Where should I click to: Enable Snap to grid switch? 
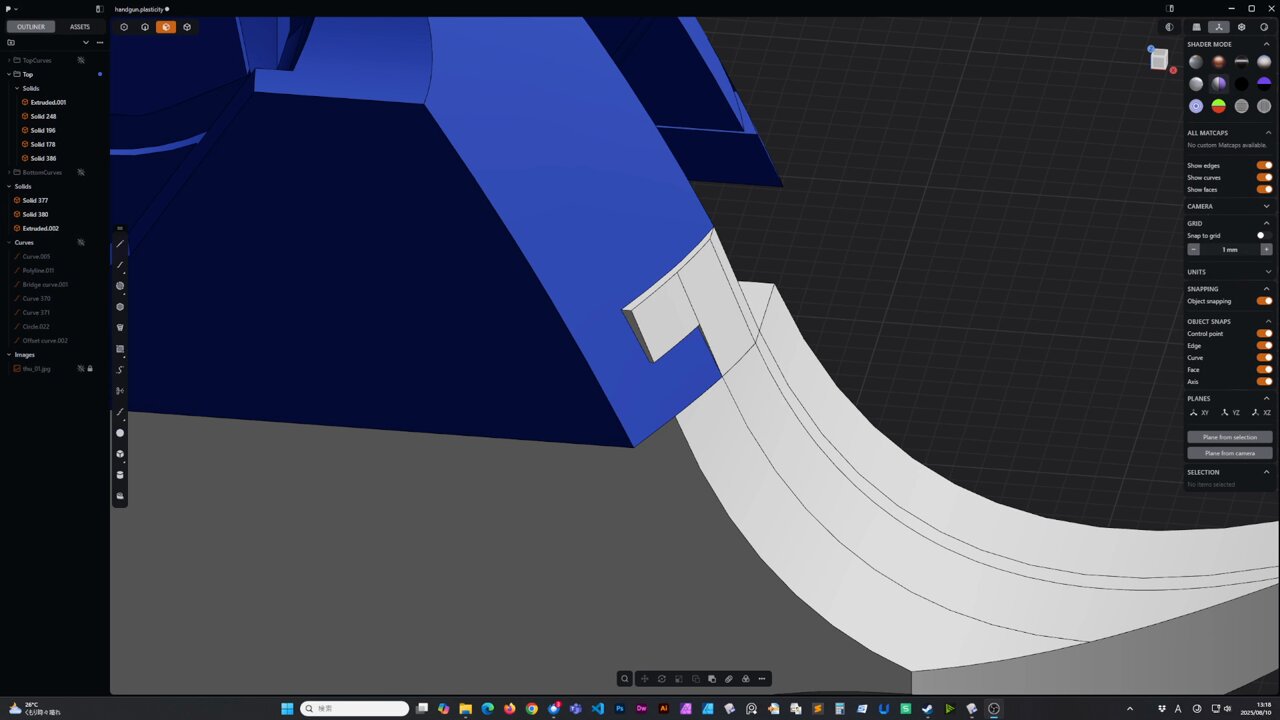[1264, 235]
